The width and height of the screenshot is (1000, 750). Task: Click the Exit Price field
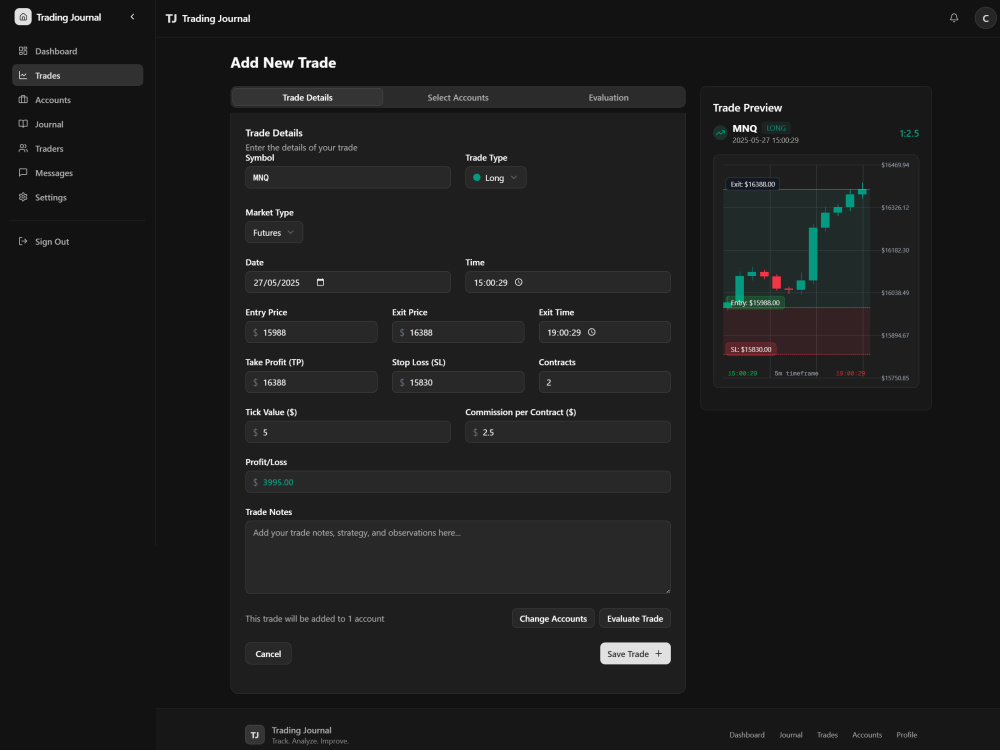458,332
